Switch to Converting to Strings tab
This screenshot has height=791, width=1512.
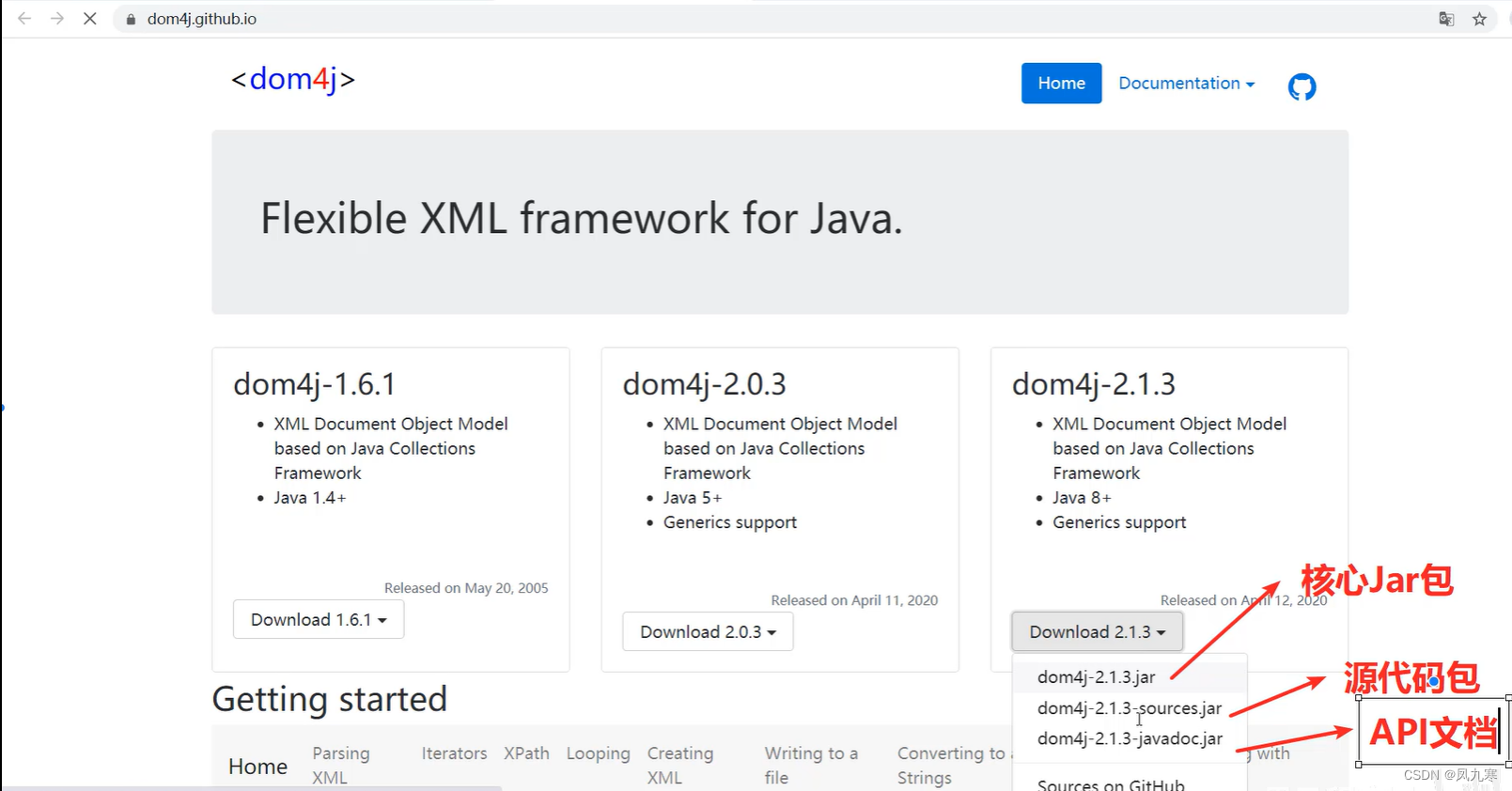click(951, 765)
